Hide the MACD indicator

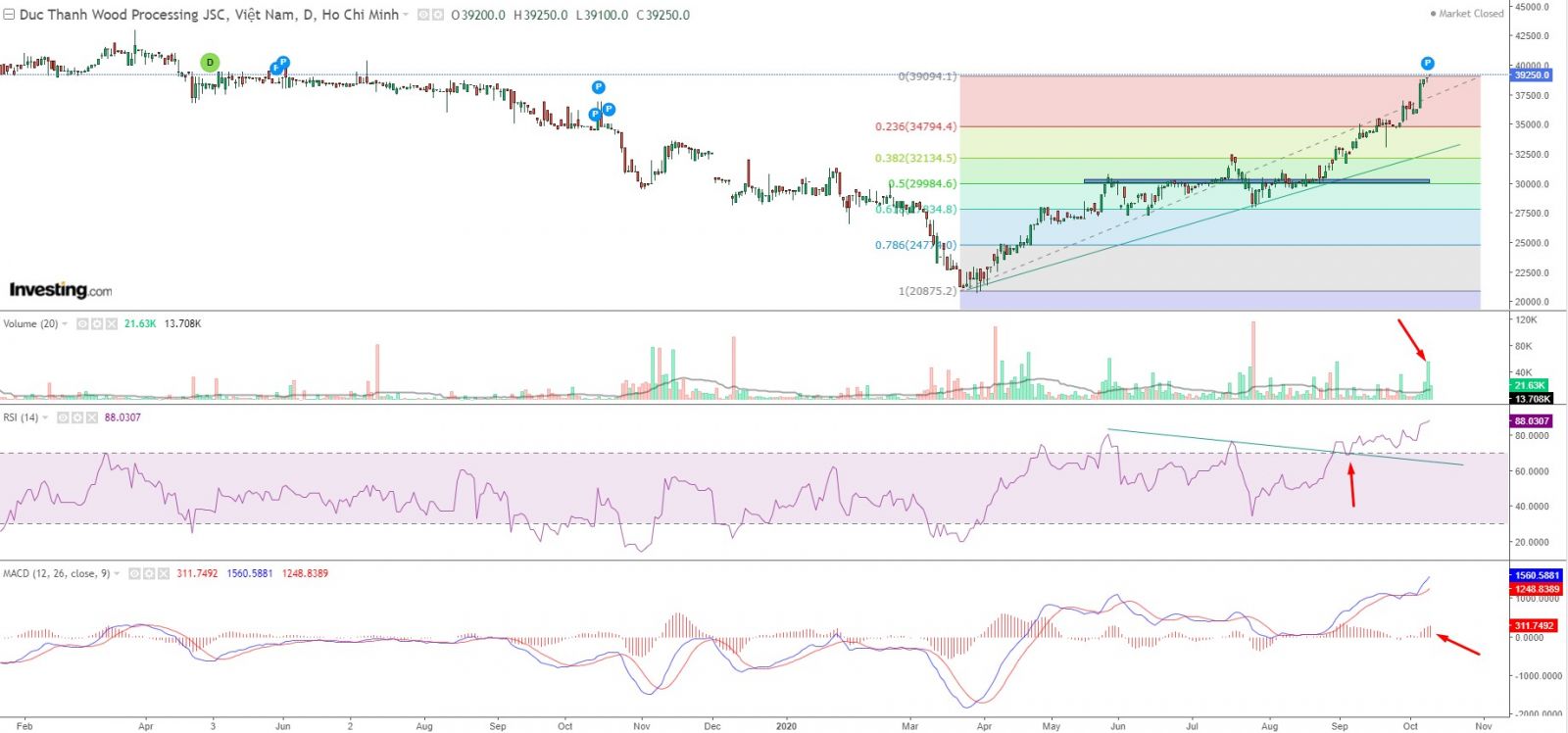[135, 573]
